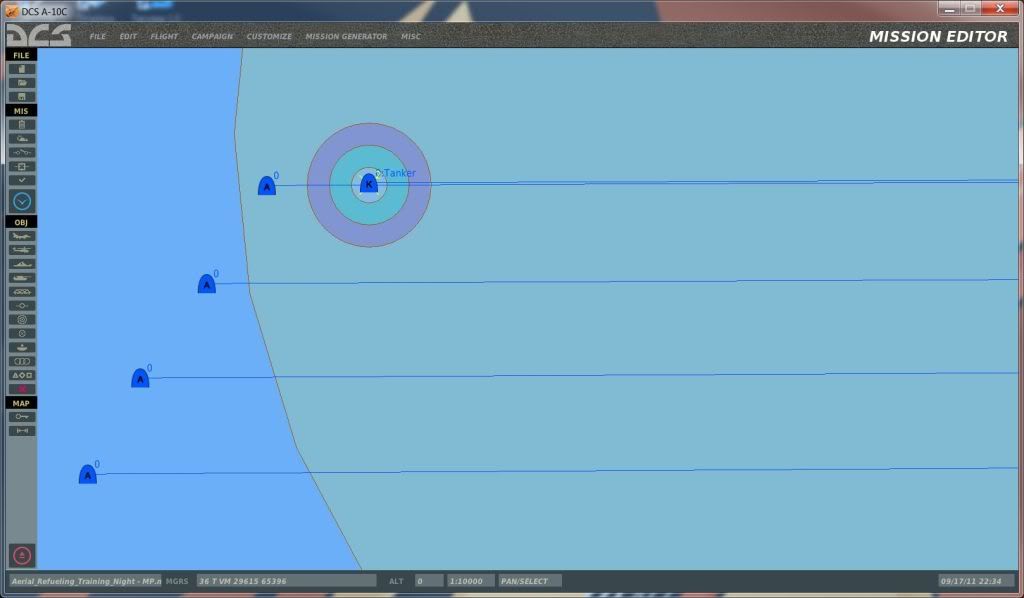
Task: Activate the distance ruler tool
Action: [22, 431]
